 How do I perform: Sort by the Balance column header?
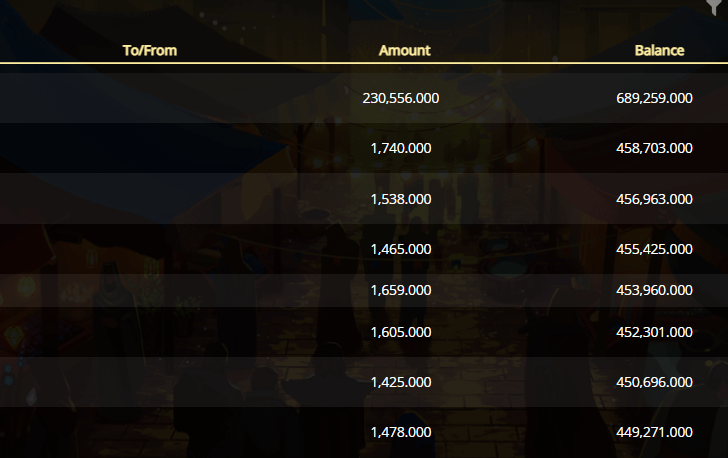(x=659, y=50)
